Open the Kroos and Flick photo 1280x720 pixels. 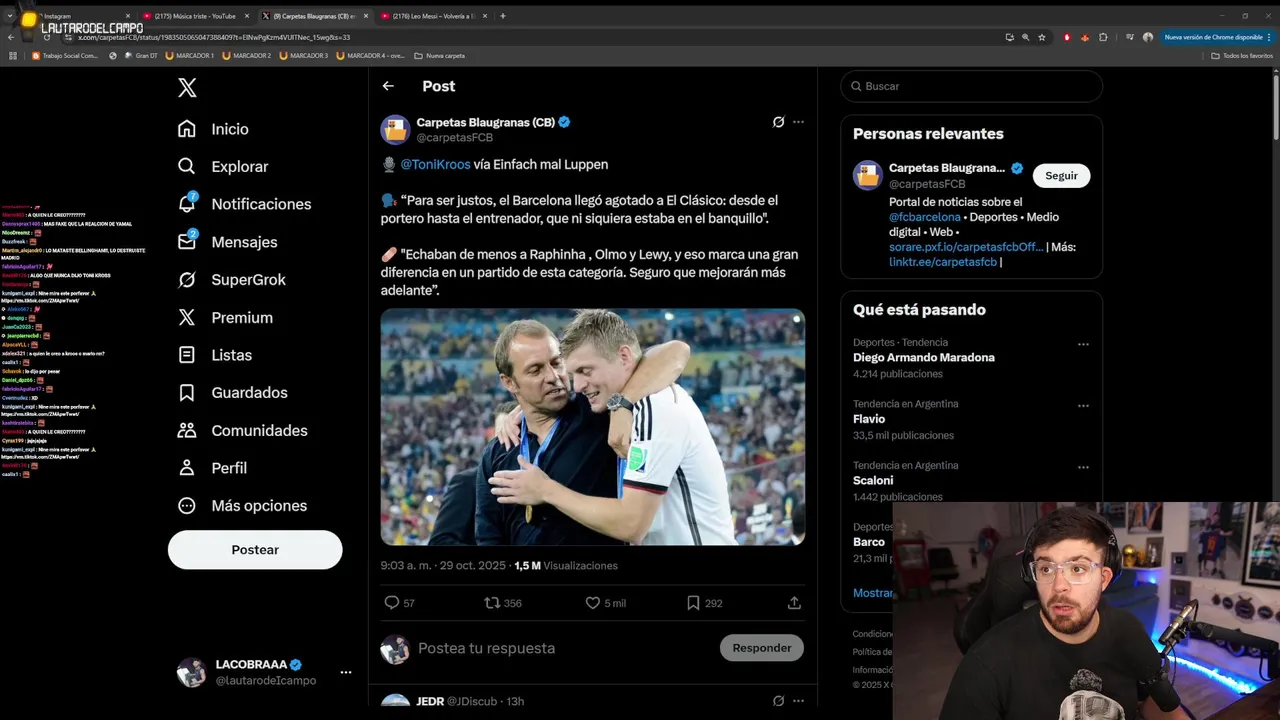(x=593, y=427)
